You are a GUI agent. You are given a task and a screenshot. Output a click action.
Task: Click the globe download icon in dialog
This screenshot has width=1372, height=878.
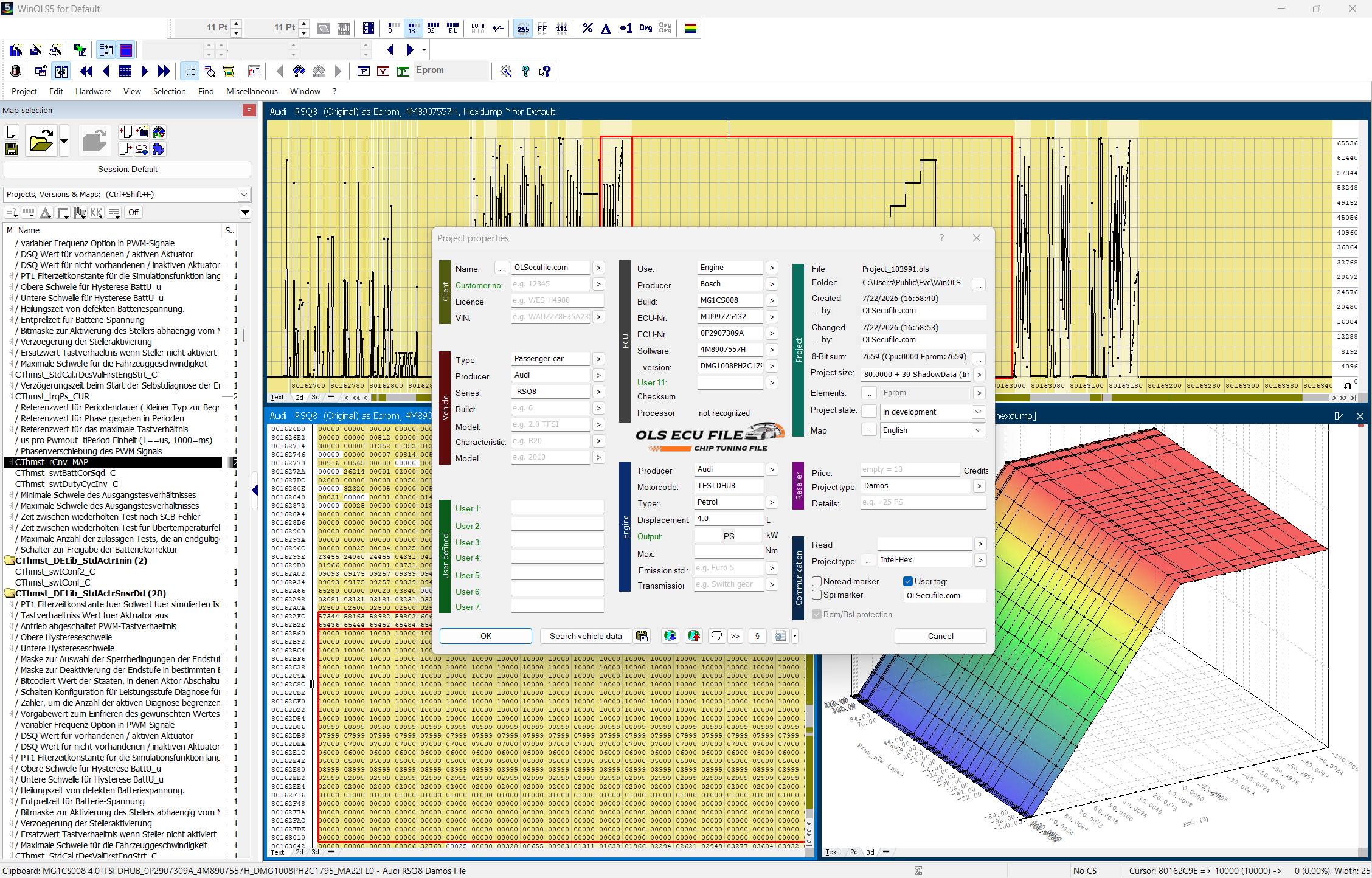point(670,636)
